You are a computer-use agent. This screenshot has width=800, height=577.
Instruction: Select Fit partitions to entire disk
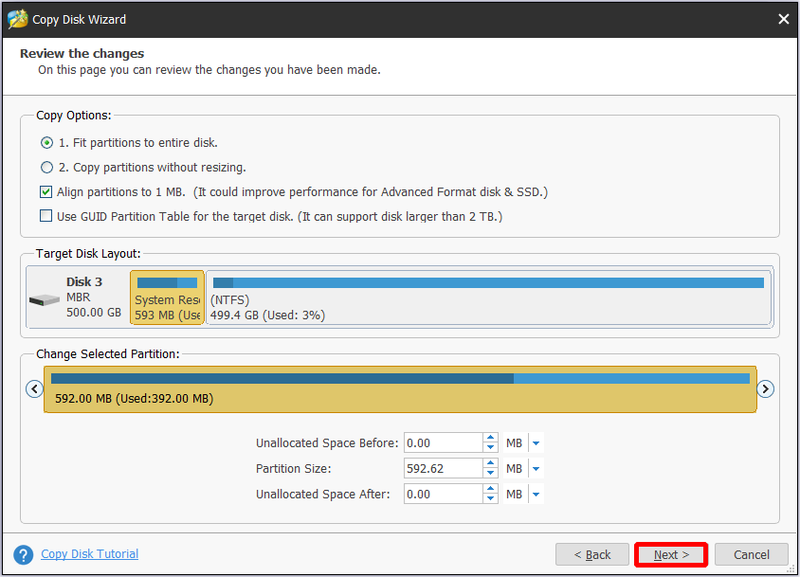click(47, 143)
